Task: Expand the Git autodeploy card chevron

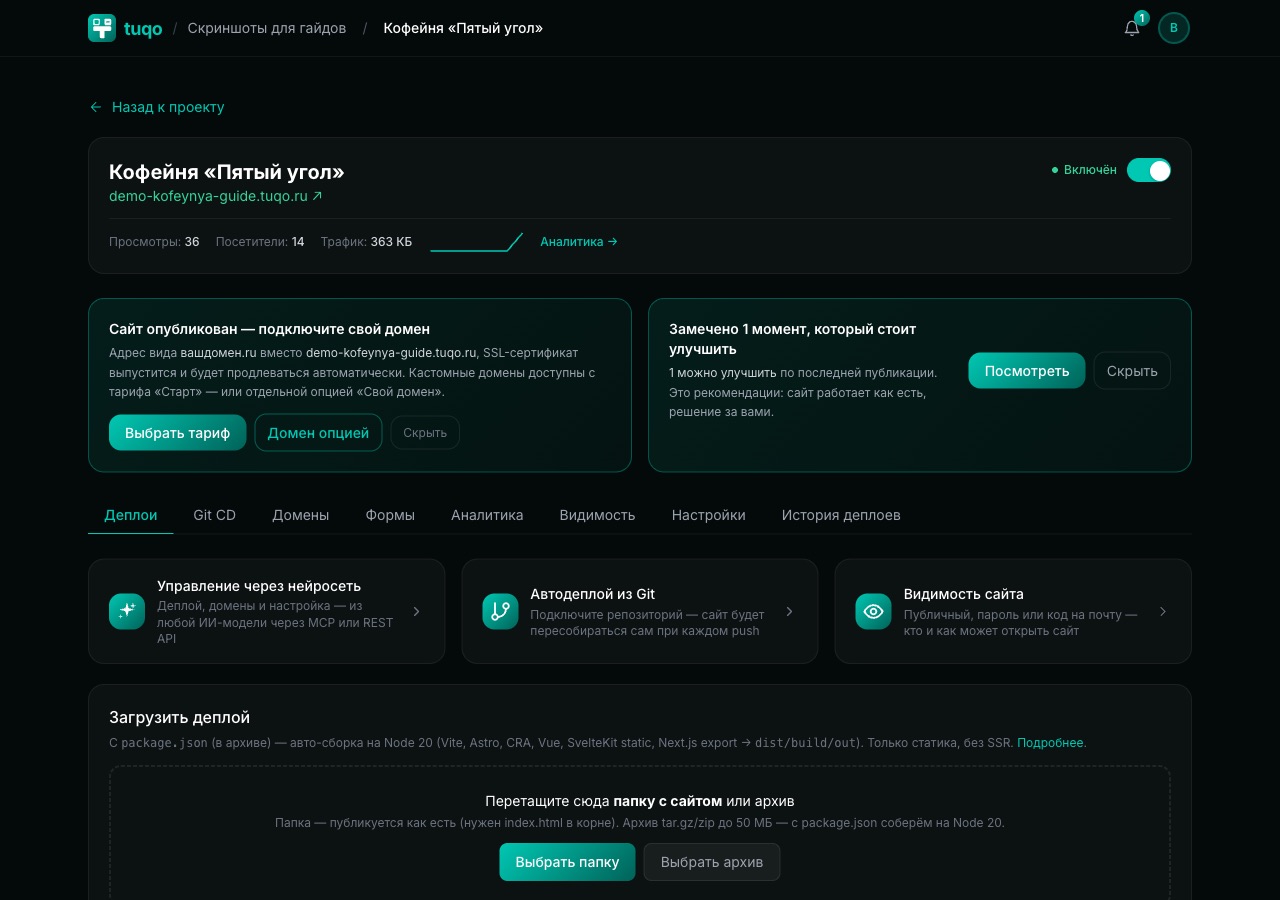Action: (789, 611)
